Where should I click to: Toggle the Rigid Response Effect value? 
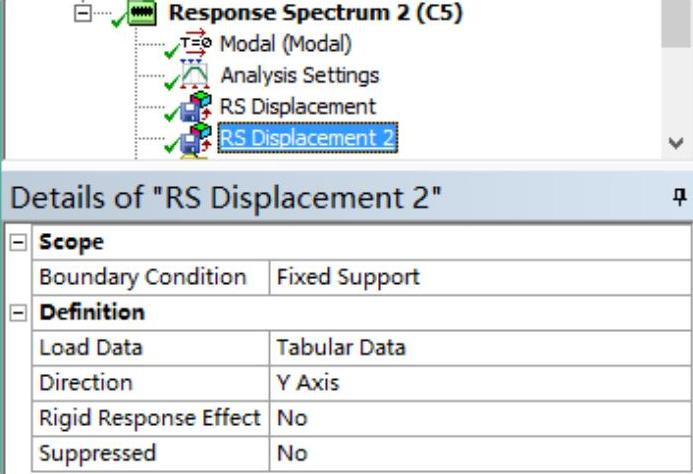(x=291, y=418)
